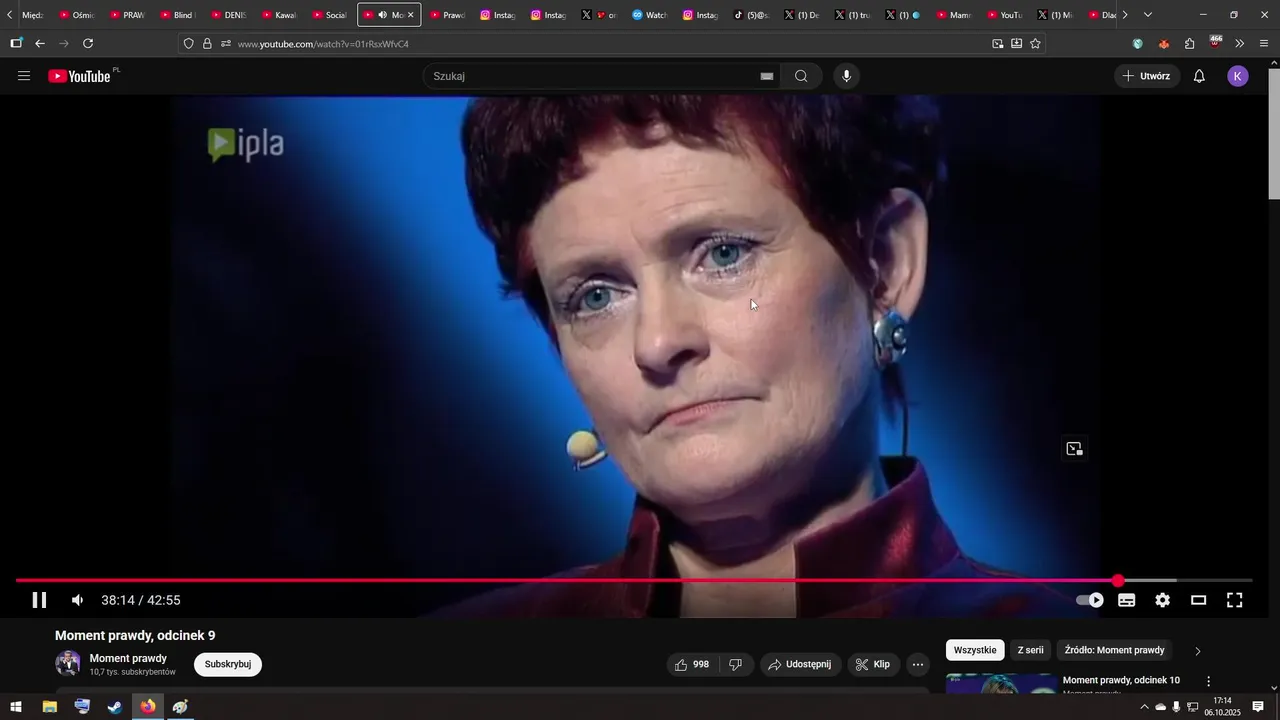1280x720 pixels.
Task: Open the odcinek 10 thumbnail
Action: [1002, 682]
